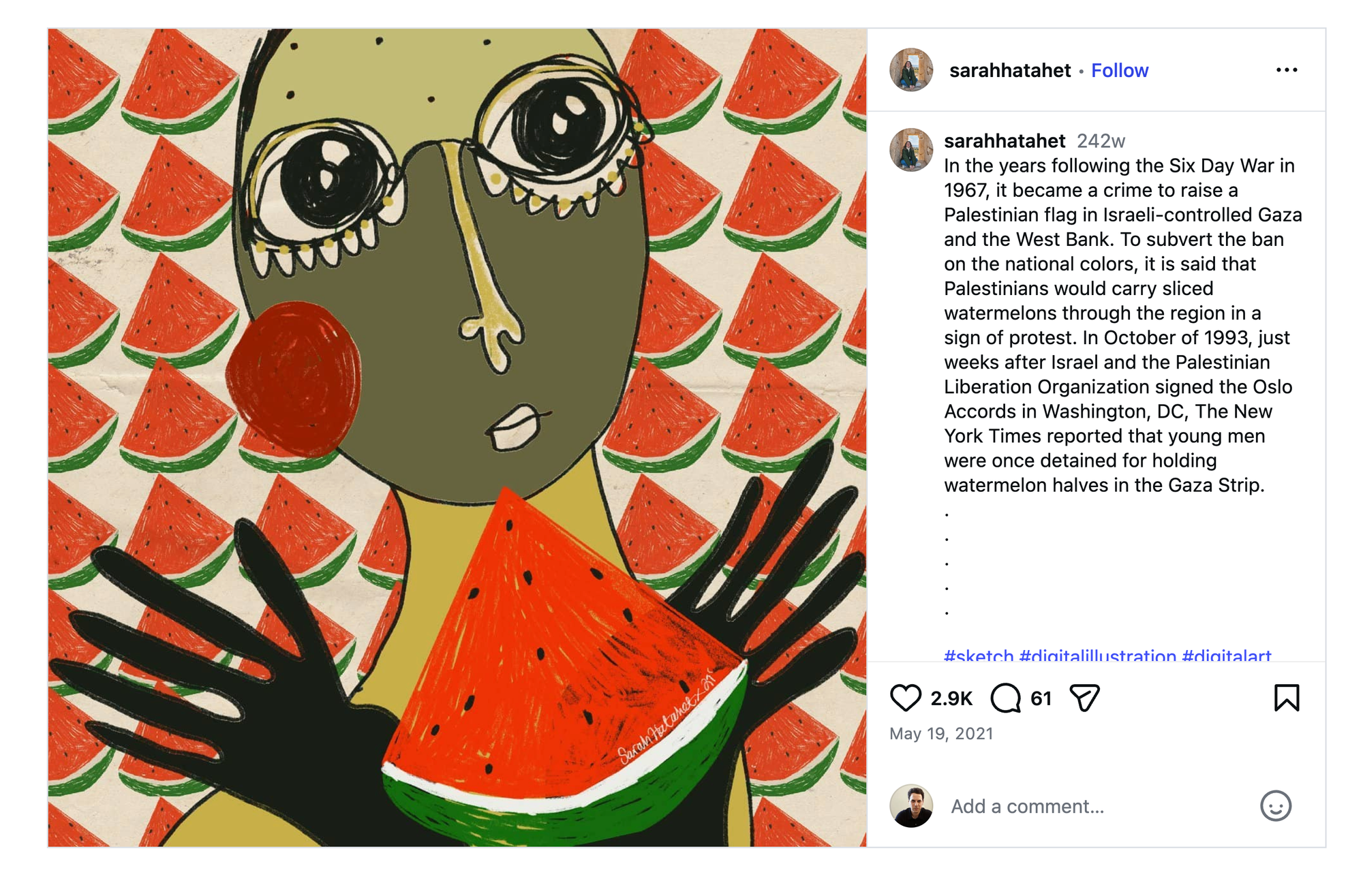Like the post with the heart icon
The width and height of the screenshot is (1363, 896).
click(x=906, y=698)
